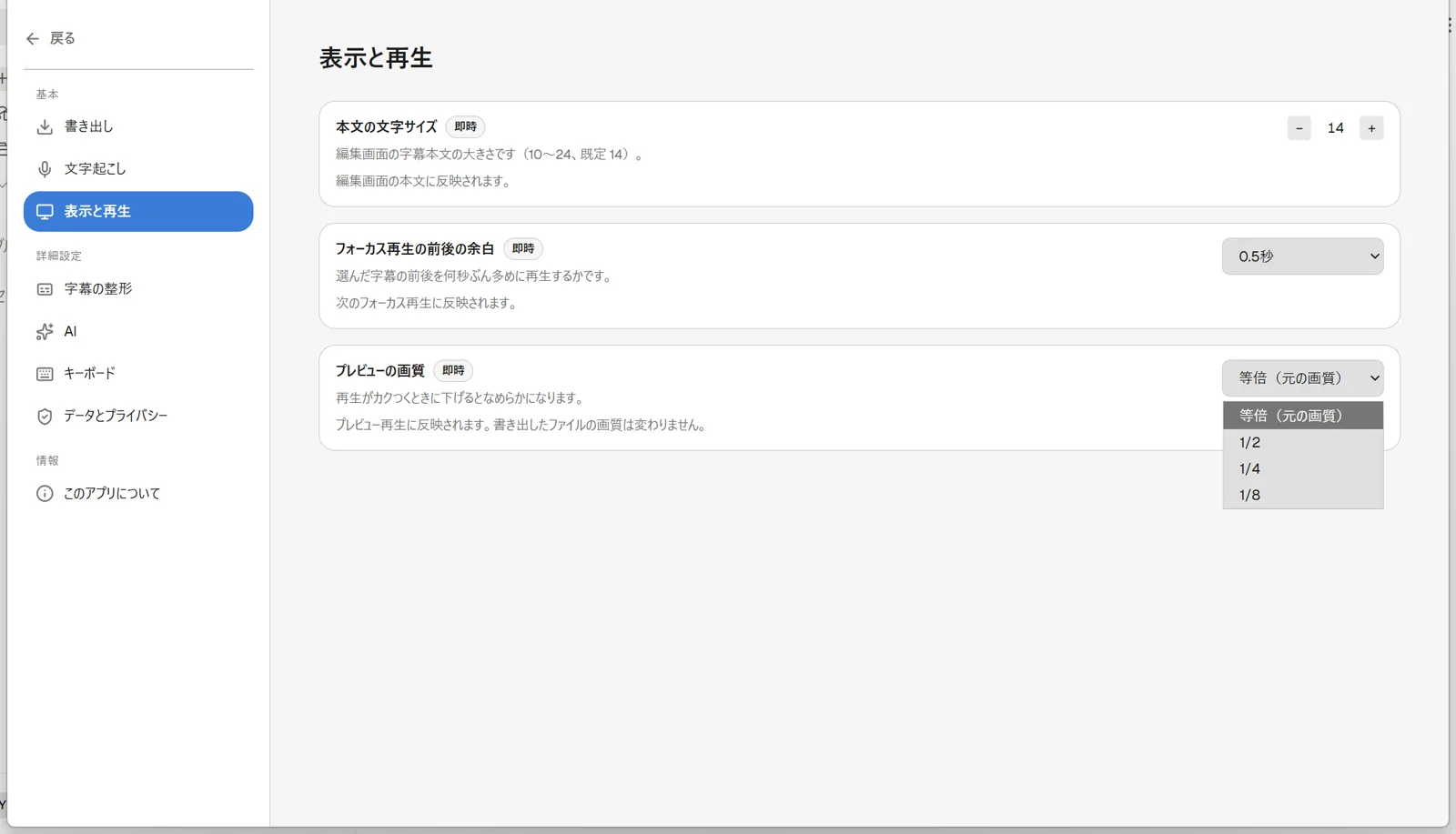Click the download icon beside 書き出し
Screen dimensions: 1456x834
(45, 126)
